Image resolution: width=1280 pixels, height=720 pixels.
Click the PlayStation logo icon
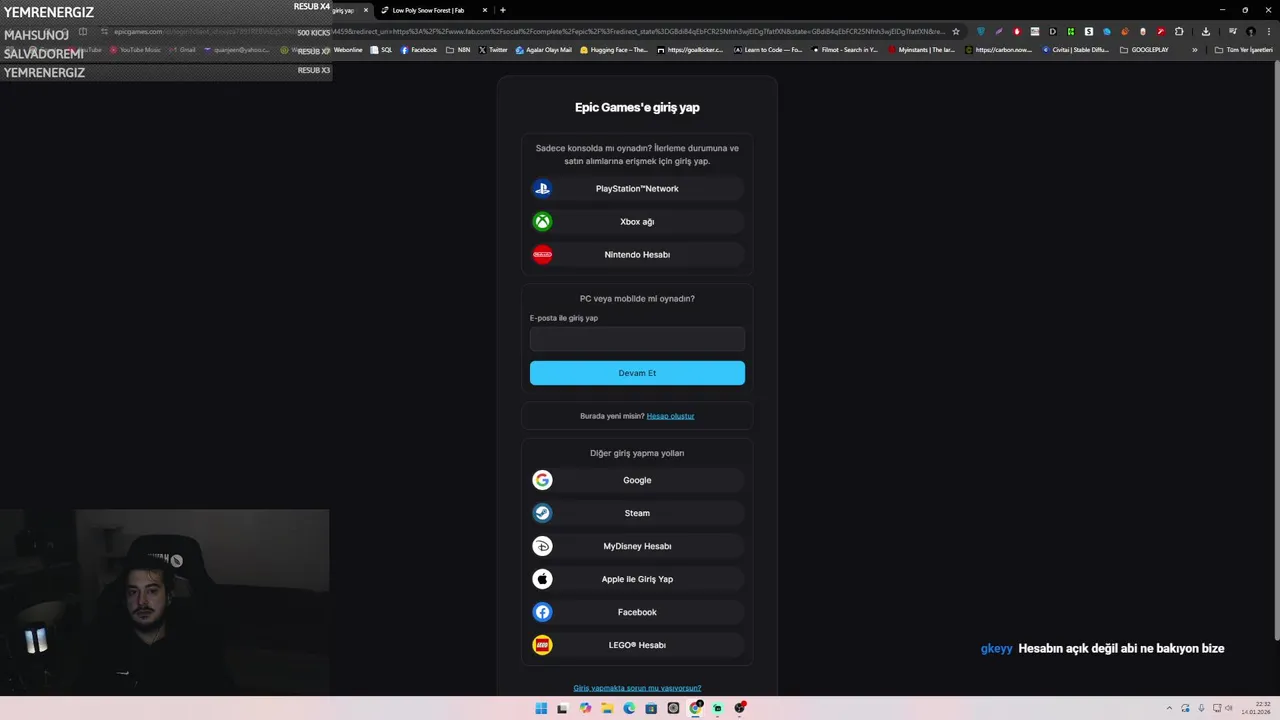[x=542, y=188]
